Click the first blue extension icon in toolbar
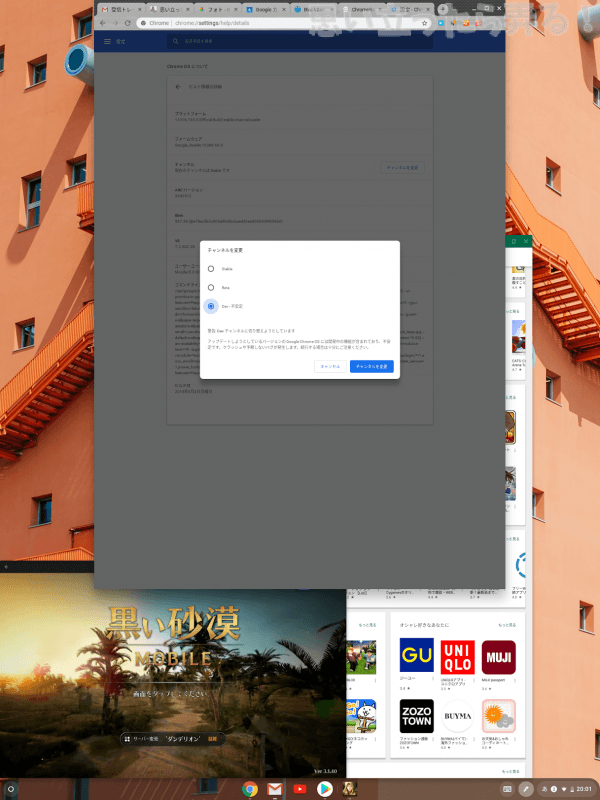The width and height of the screenshot is (600, 800). (x=441, y=23)
